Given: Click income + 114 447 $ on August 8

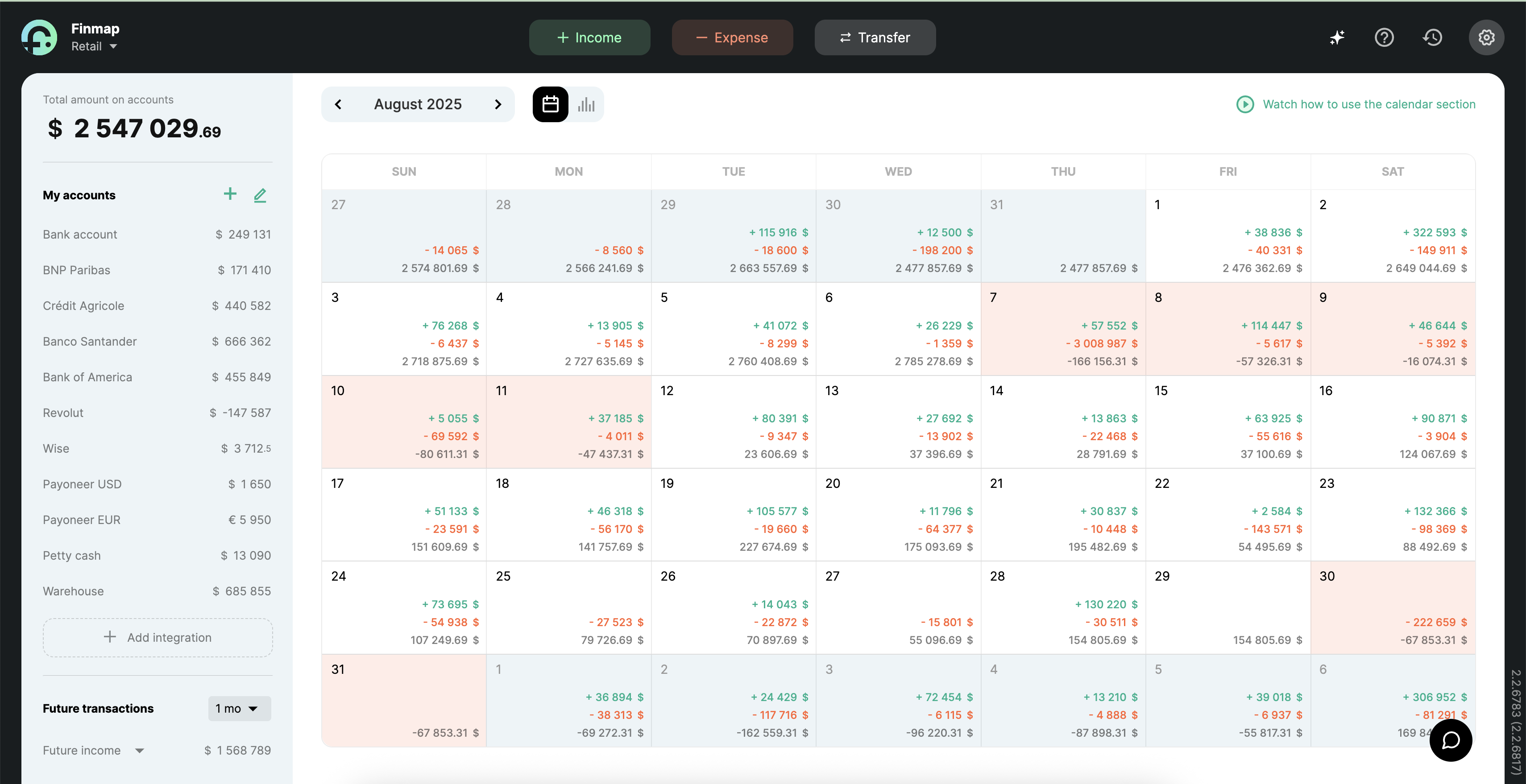Looking at the screenshot, I should (x=1271, y=326).
